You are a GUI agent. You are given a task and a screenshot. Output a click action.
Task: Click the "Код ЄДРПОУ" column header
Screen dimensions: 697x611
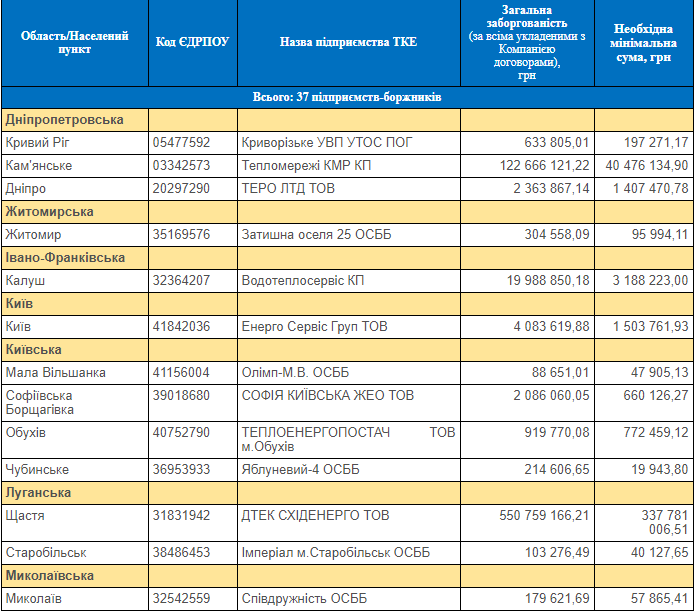coord(193,42)
